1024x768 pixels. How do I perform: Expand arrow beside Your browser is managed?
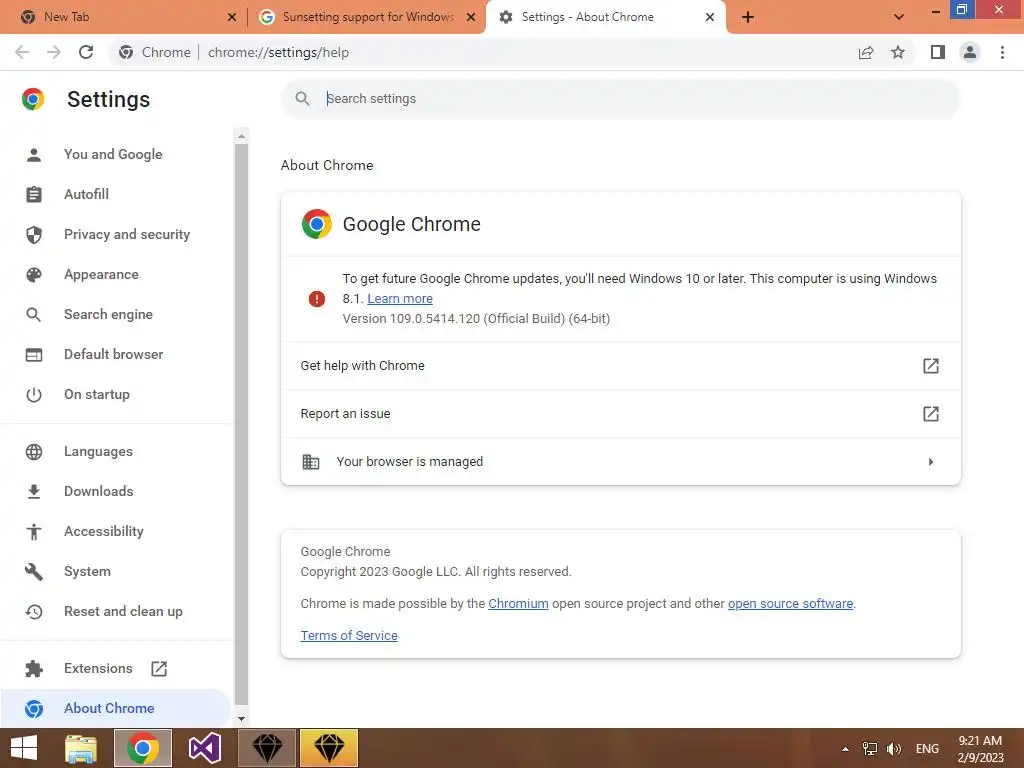931,462
